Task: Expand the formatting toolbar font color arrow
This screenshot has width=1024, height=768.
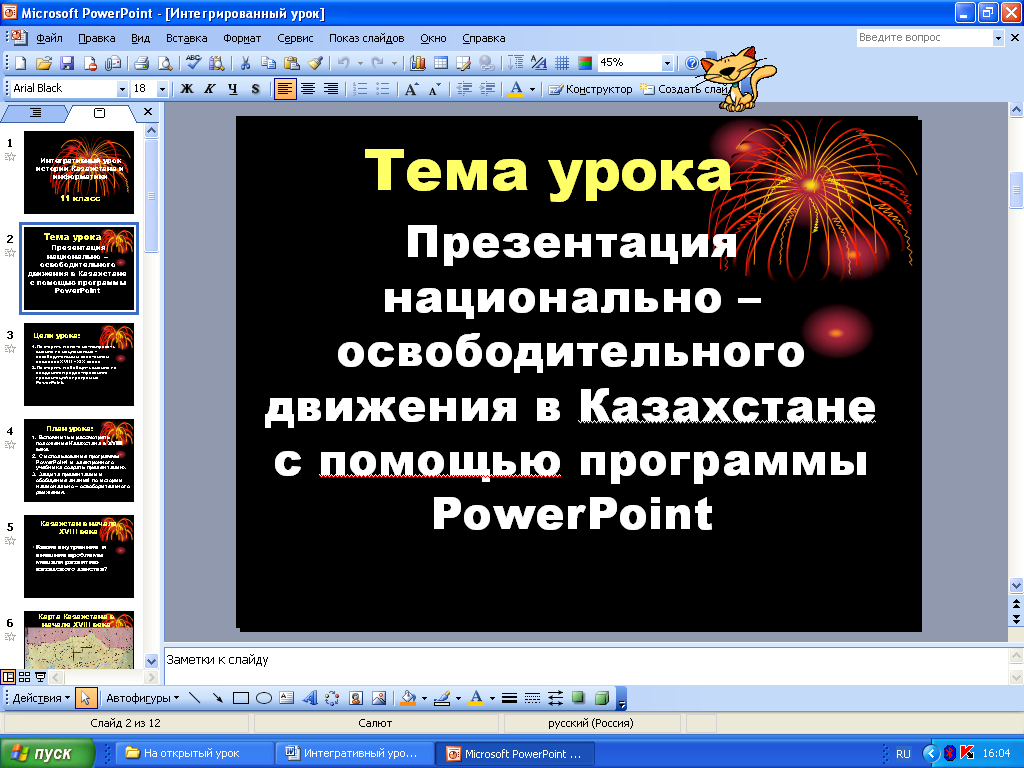Action: click(x=532, y=89)
